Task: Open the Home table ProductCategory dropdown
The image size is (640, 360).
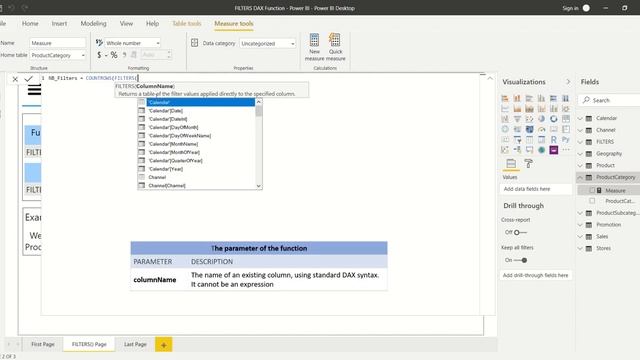Action: click(58, 55)
